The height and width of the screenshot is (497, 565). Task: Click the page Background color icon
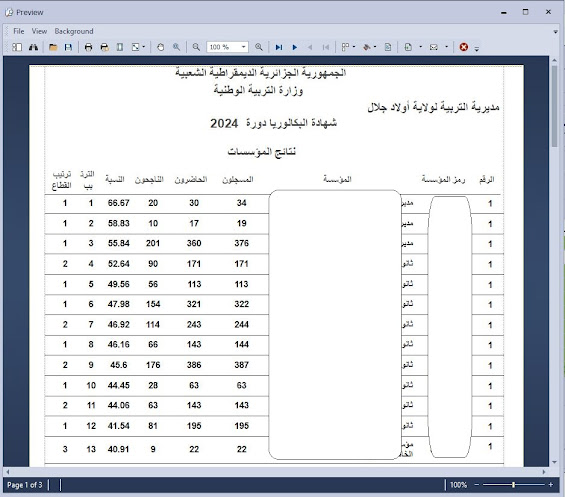point(366,47)
